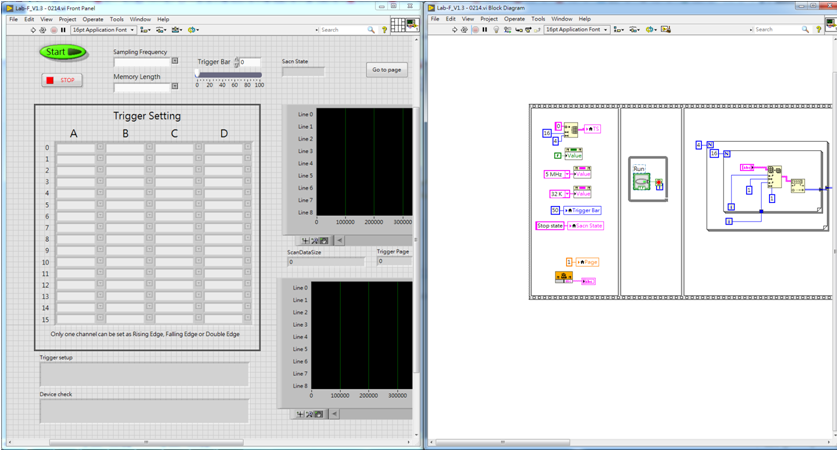Click Run Continuously in Block Diagram toolbar
The image size is (838, 451).
click(464, 29)
